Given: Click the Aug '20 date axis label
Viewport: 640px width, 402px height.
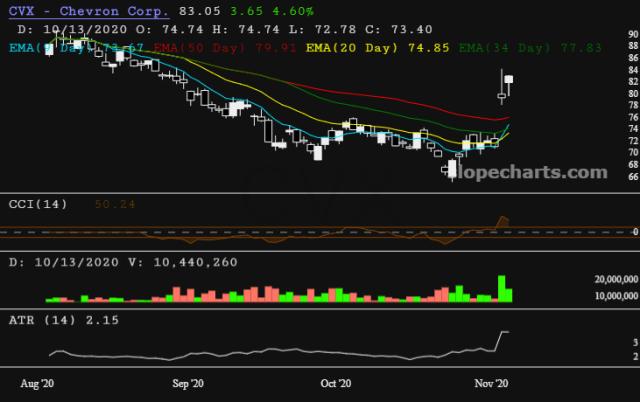Looking at the screenshot, I should tap(36, 384).
